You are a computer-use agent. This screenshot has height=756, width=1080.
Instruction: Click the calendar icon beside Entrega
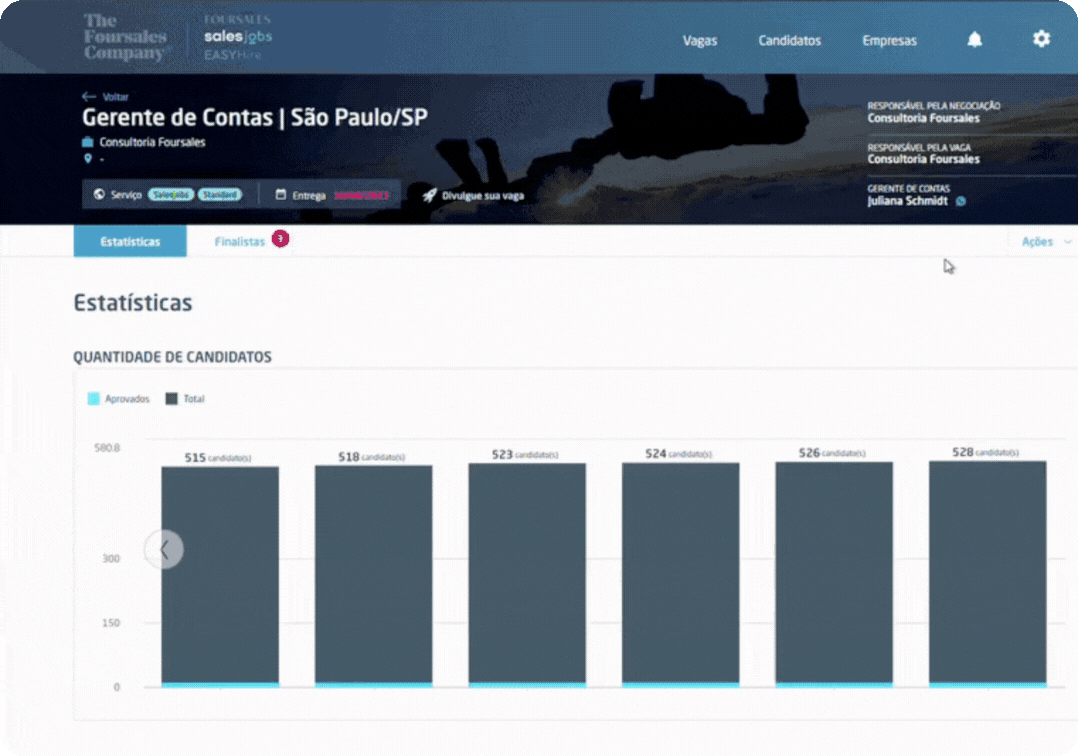click(280, 195)
